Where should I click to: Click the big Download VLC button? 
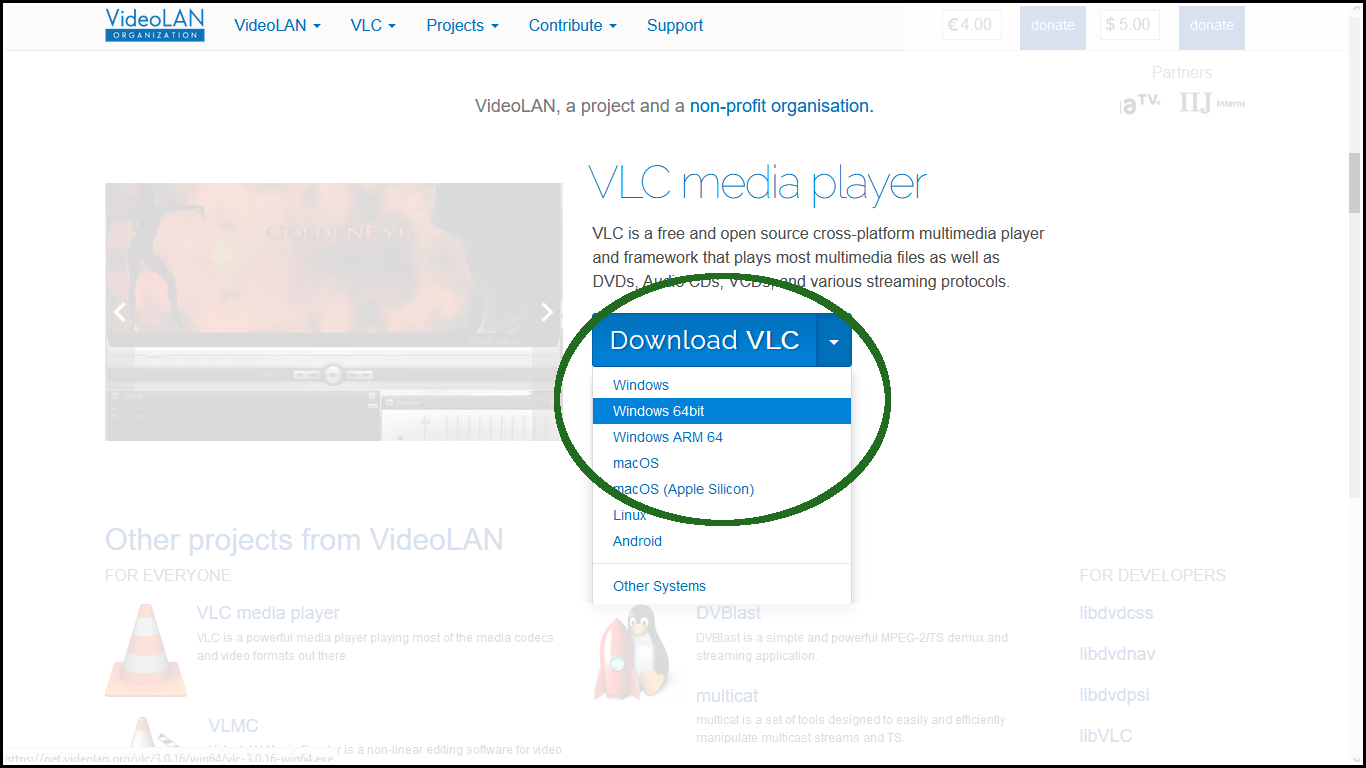click(704, 340)
